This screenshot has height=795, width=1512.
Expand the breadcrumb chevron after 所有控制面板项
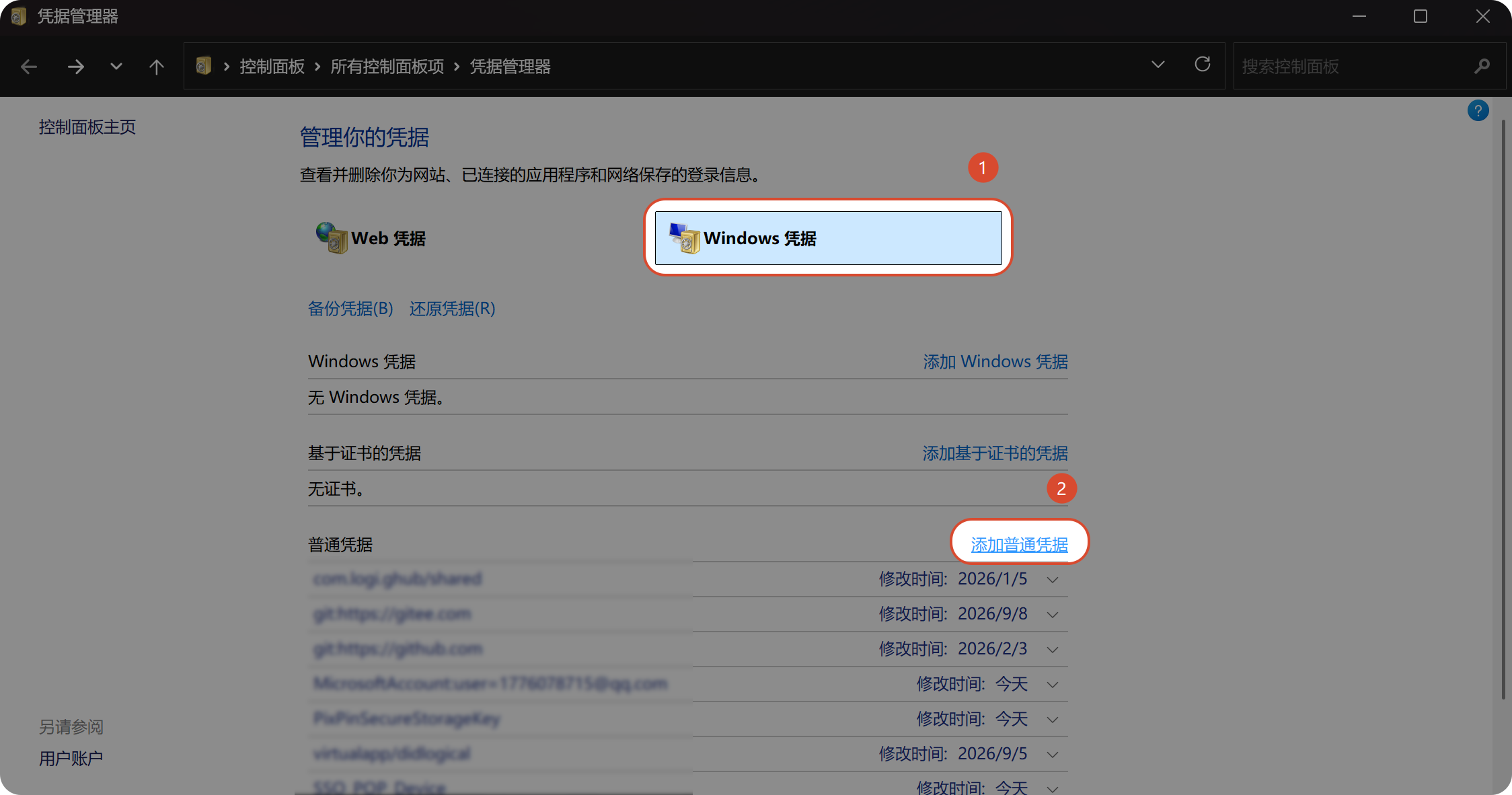click(457, 67)
